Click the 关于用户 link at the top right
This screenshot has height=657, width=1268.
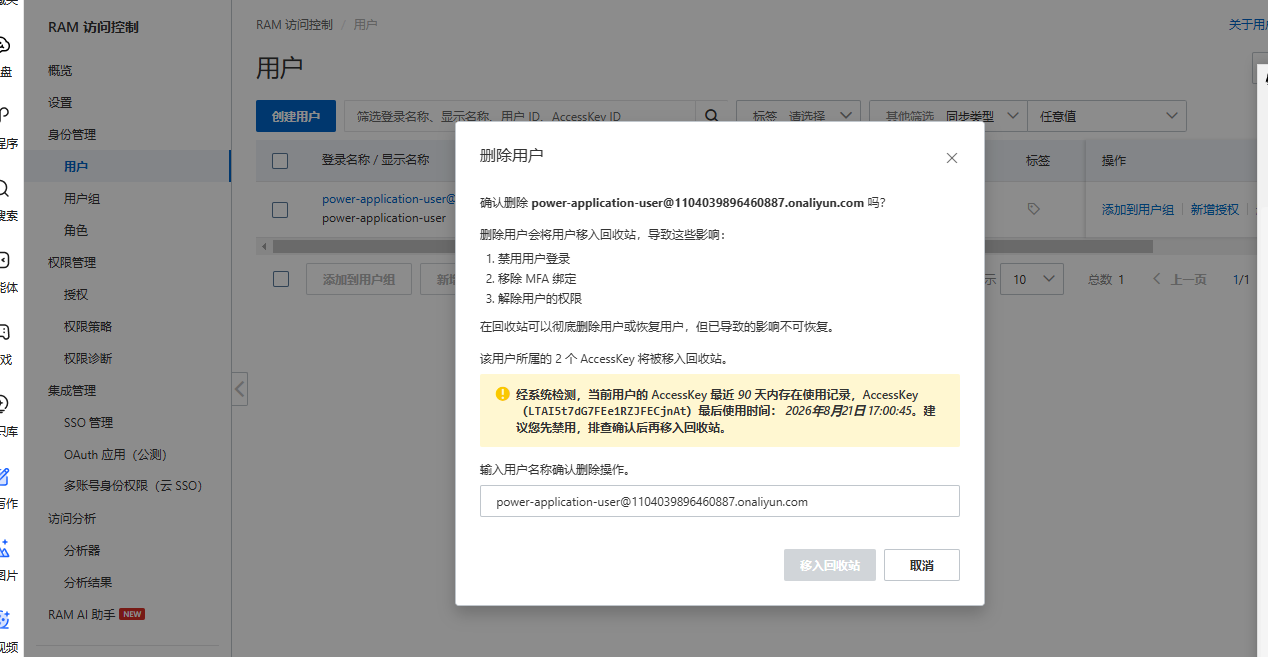click(x=1247, y=24)
